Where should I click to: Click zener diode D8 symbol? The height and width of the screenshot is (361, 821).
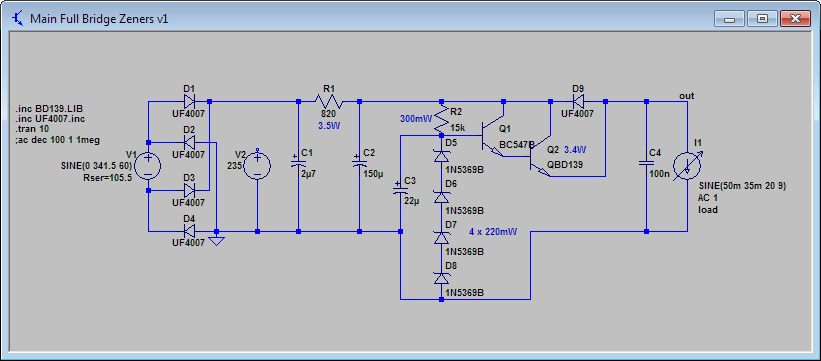click(x=441, y=278)
